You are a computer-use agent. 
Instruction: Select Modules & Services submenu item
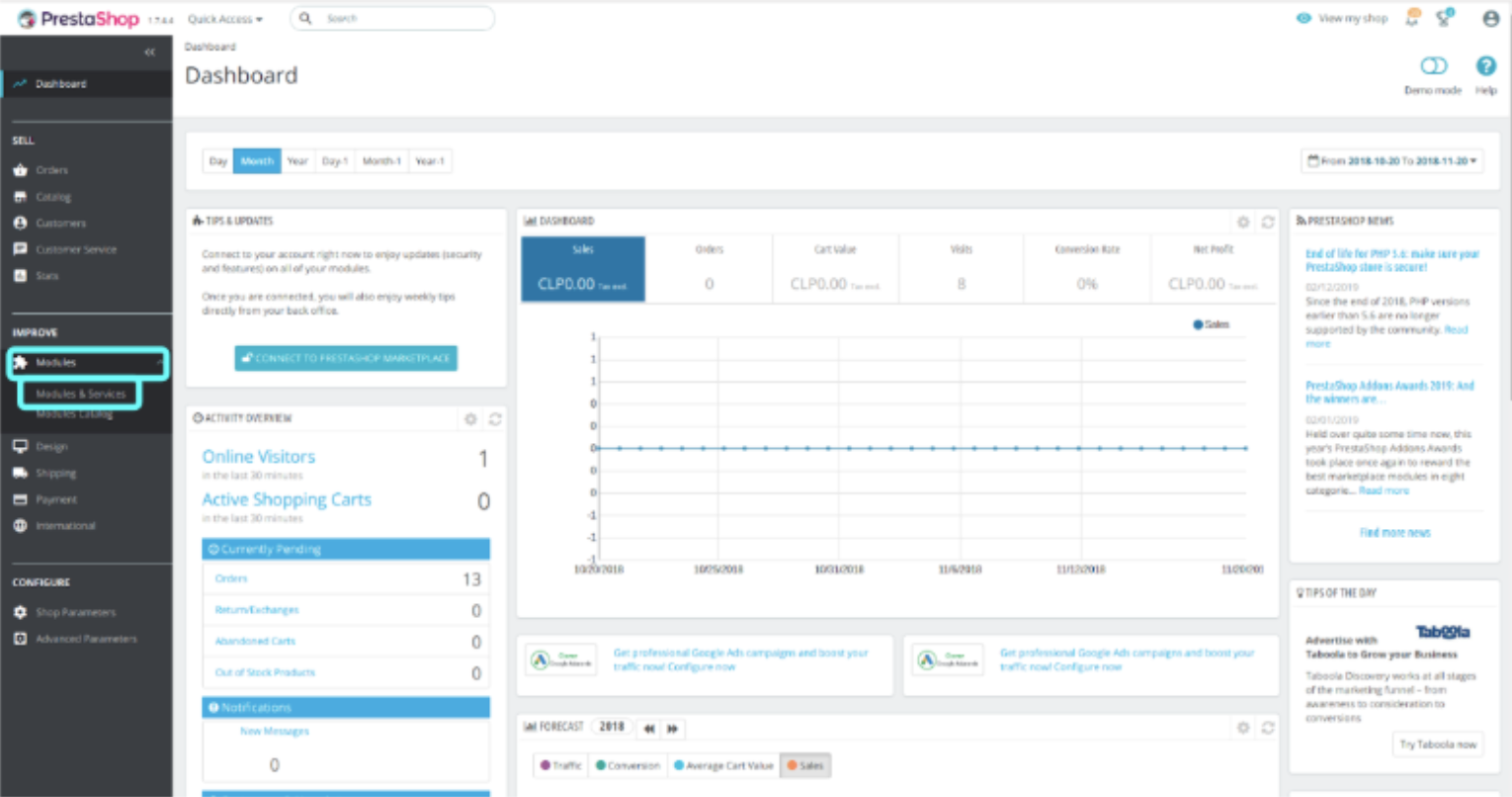(x=81, y=394)
